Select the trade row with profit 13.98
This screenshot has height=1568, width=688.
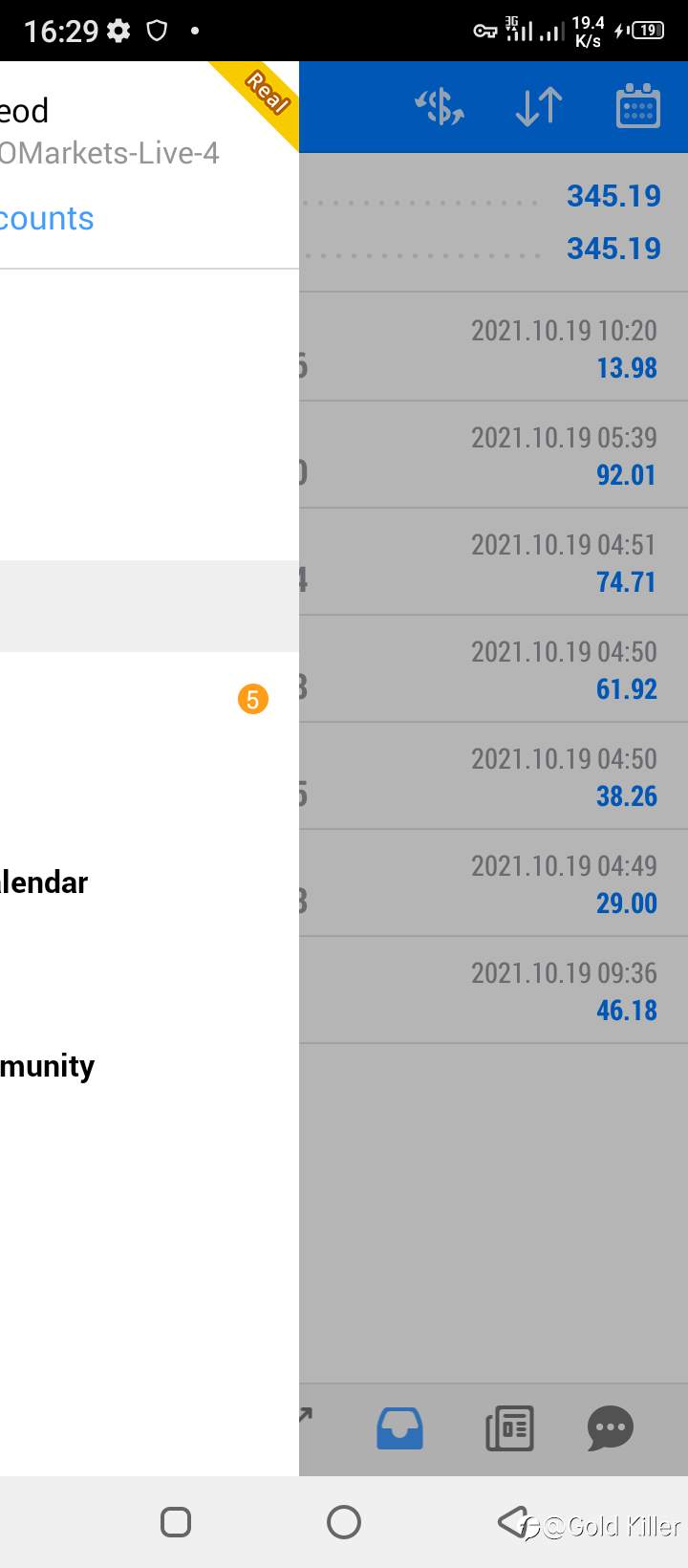pos(493,347)
